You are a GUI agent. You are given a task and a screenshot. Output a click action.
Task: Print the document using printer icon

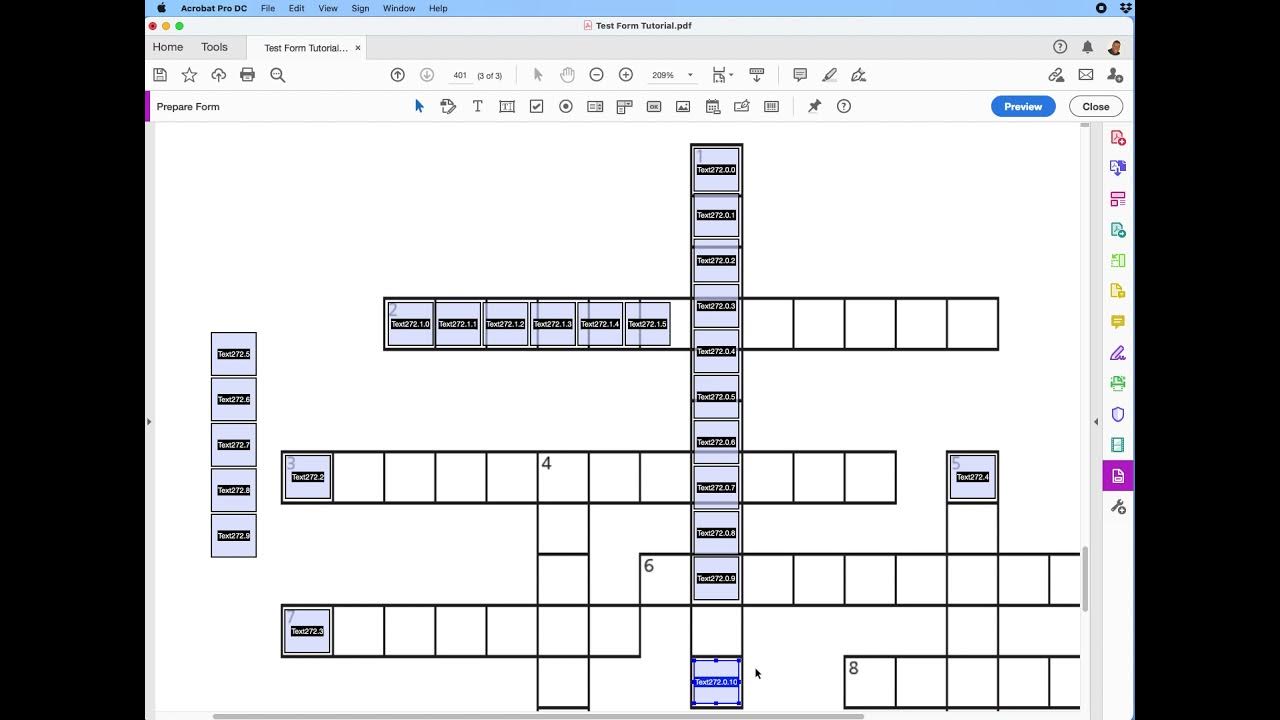click(x=248, y=75)
